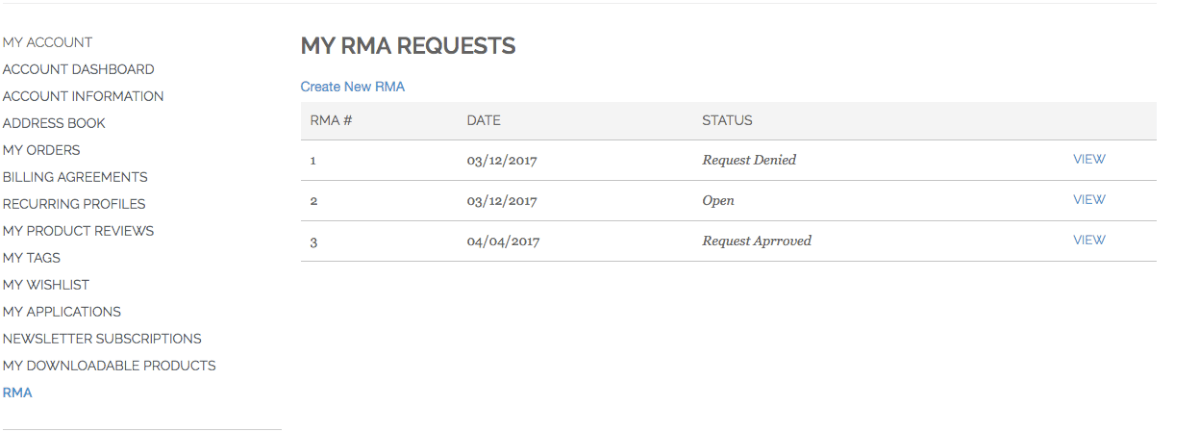Select Recurring Profiles in sidebar
The width and height of the screenshot is (1200, 432).
click(74, 204)
